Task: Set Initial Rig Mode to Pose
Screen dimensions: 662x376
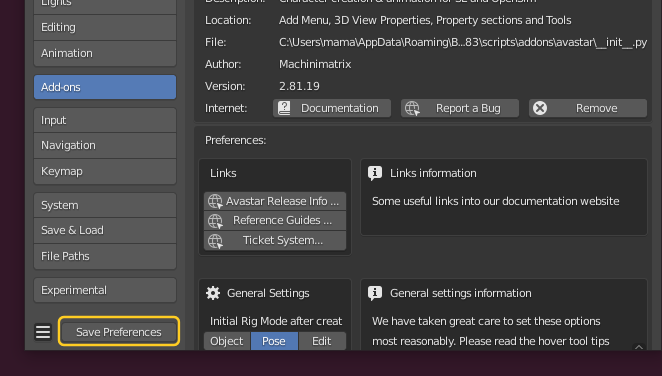Action: tap(274, 341)
